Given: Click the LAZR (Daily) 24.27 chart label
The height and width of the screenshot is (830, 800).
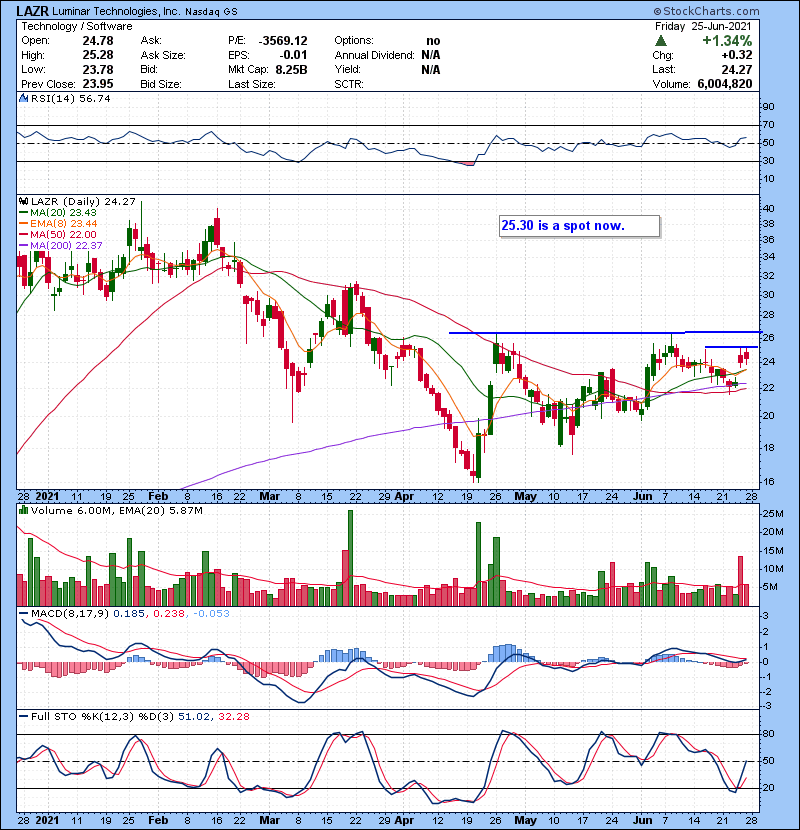Looking at the screenshot, I should (x=83, y=201).
